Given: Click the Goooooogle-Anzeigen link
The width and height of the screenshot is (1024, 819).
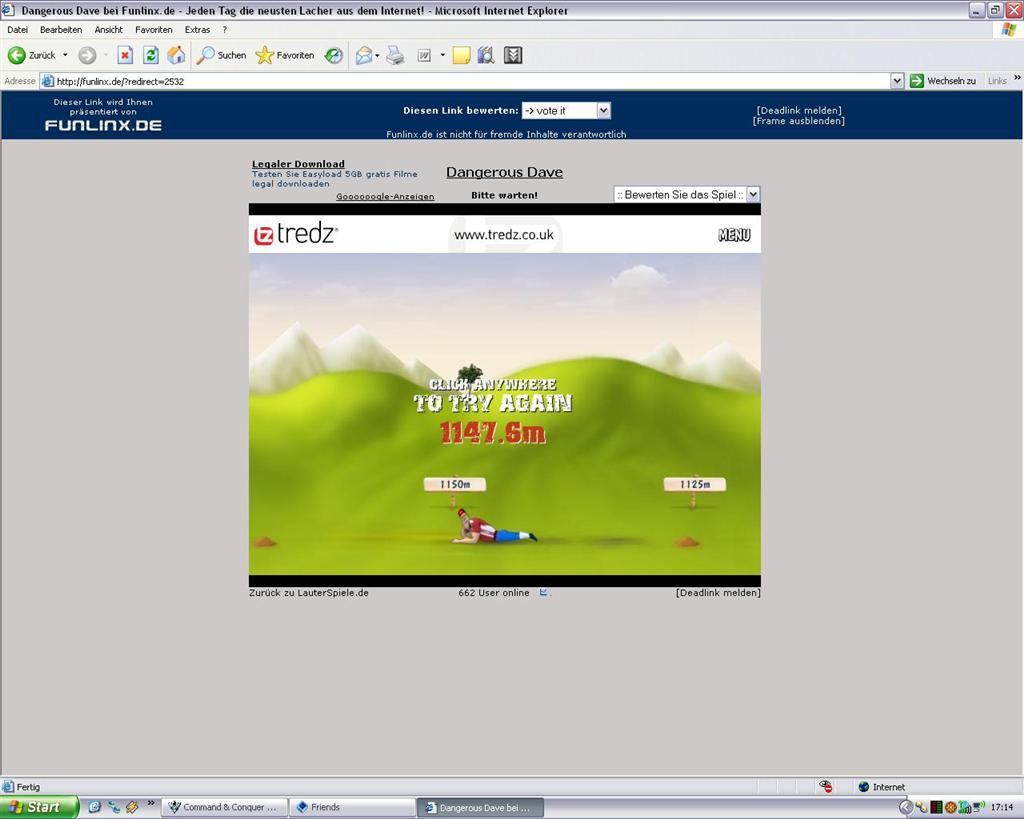Looking at the screenshot, I should (x=385, y=196).
